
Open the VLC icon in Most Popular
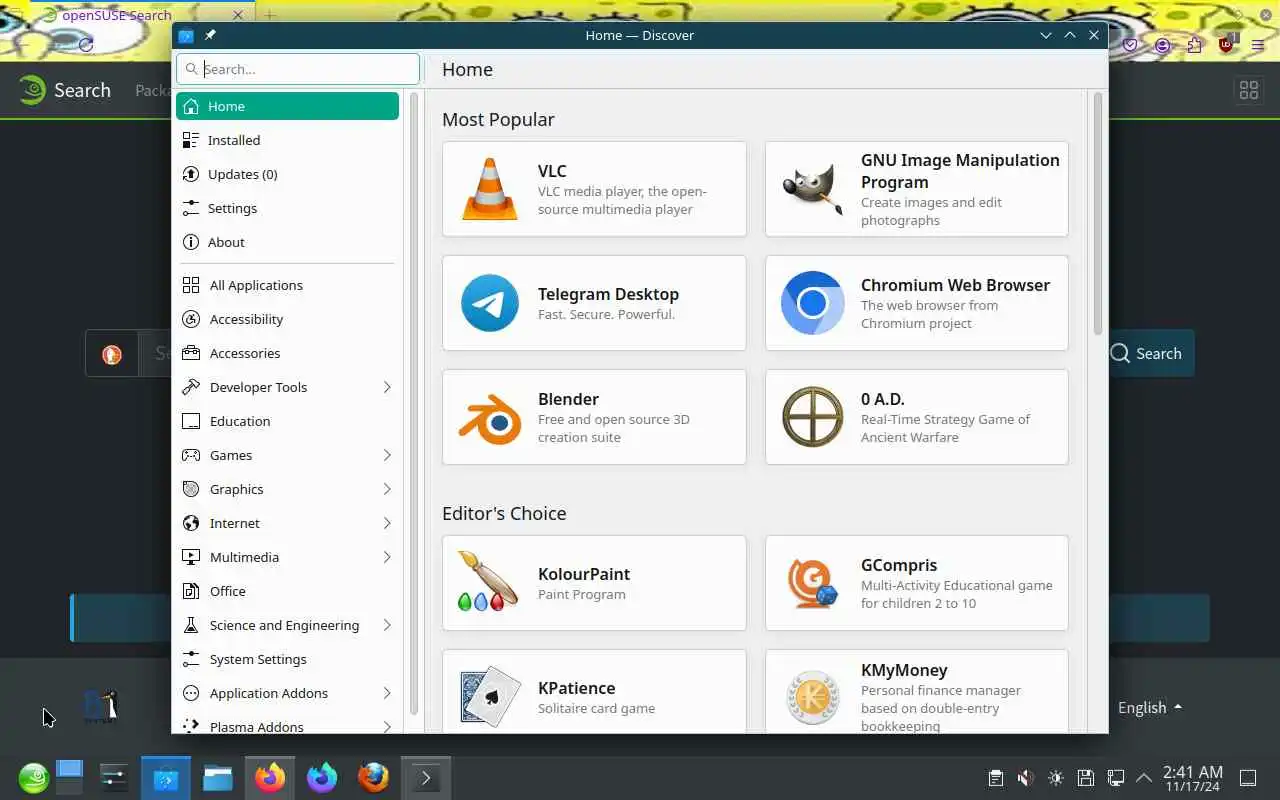(490, 189)
